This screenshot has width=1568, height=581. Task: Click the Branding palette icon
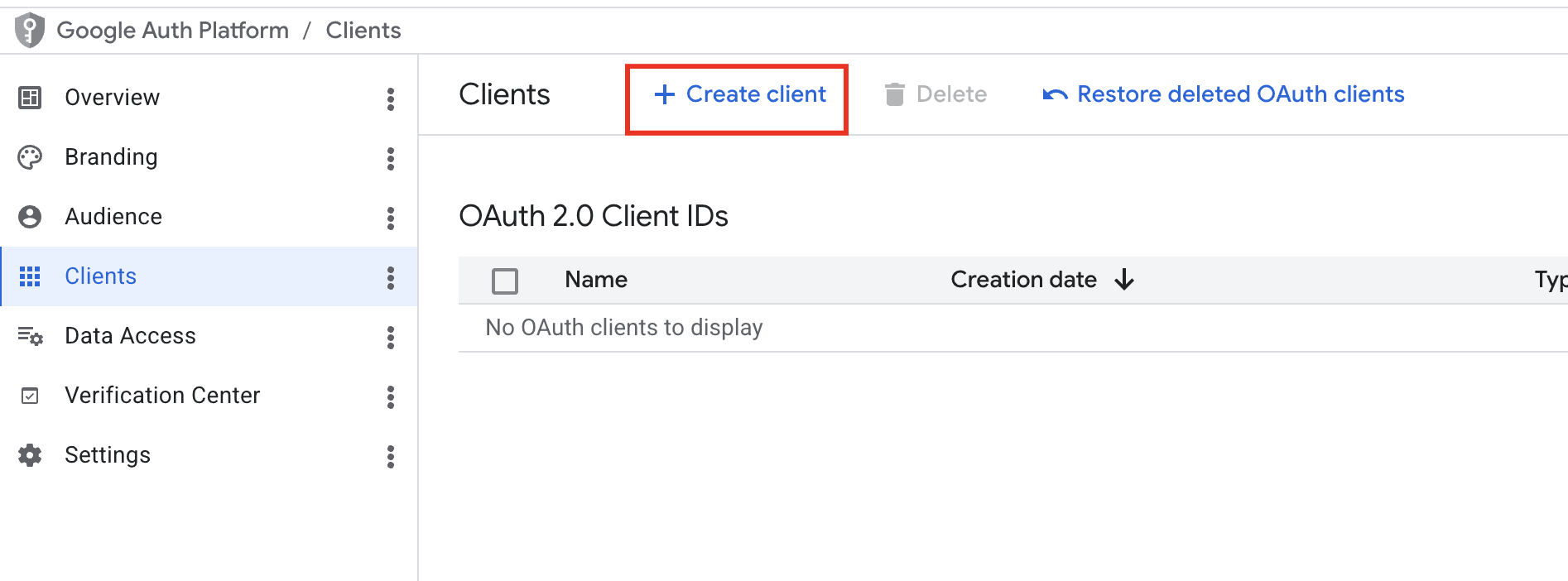pyautogui.click(x=30, y=157)
